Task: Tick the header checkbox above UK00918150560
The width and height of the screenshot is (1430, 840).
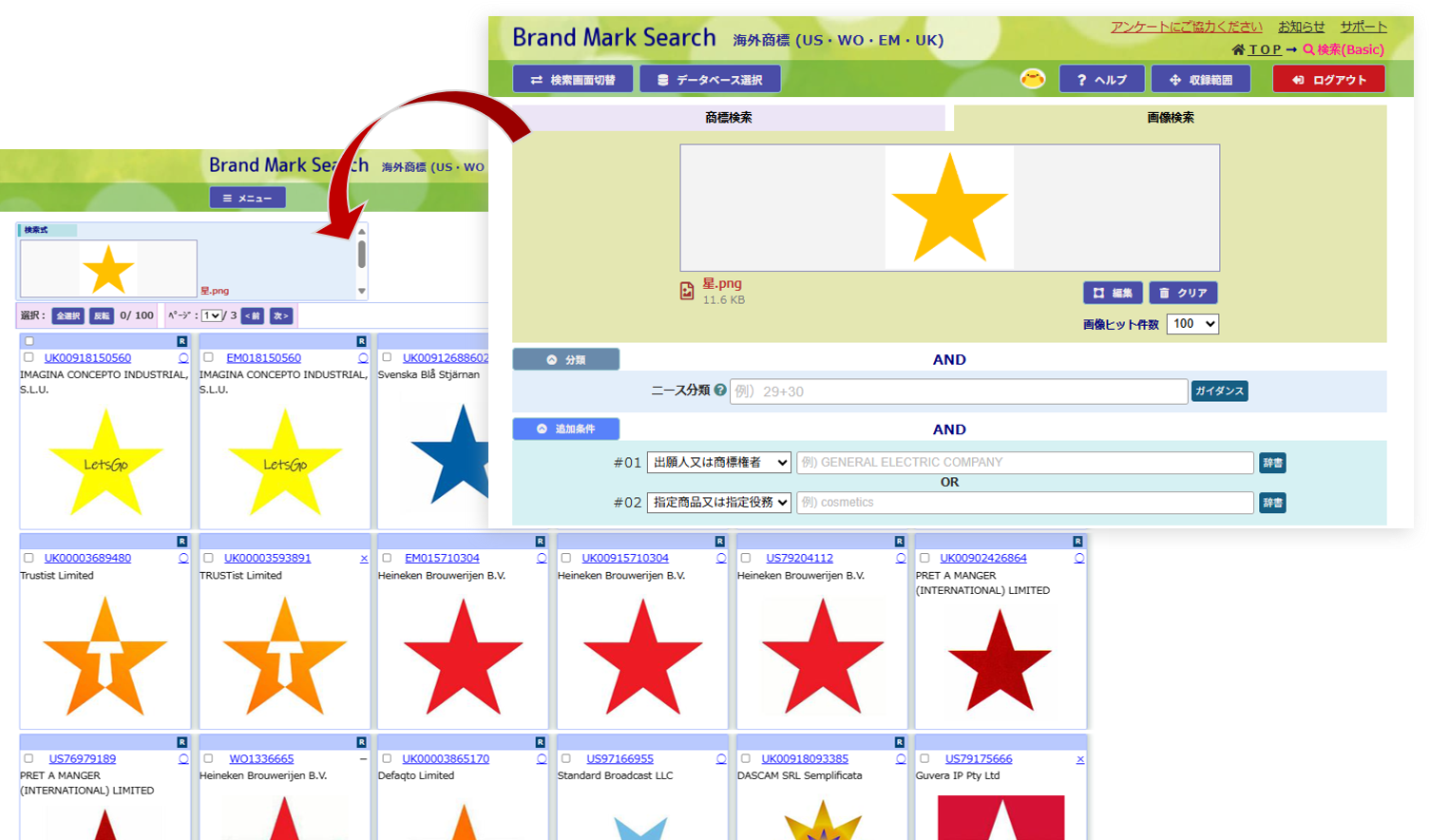Action: click(29, 341)
